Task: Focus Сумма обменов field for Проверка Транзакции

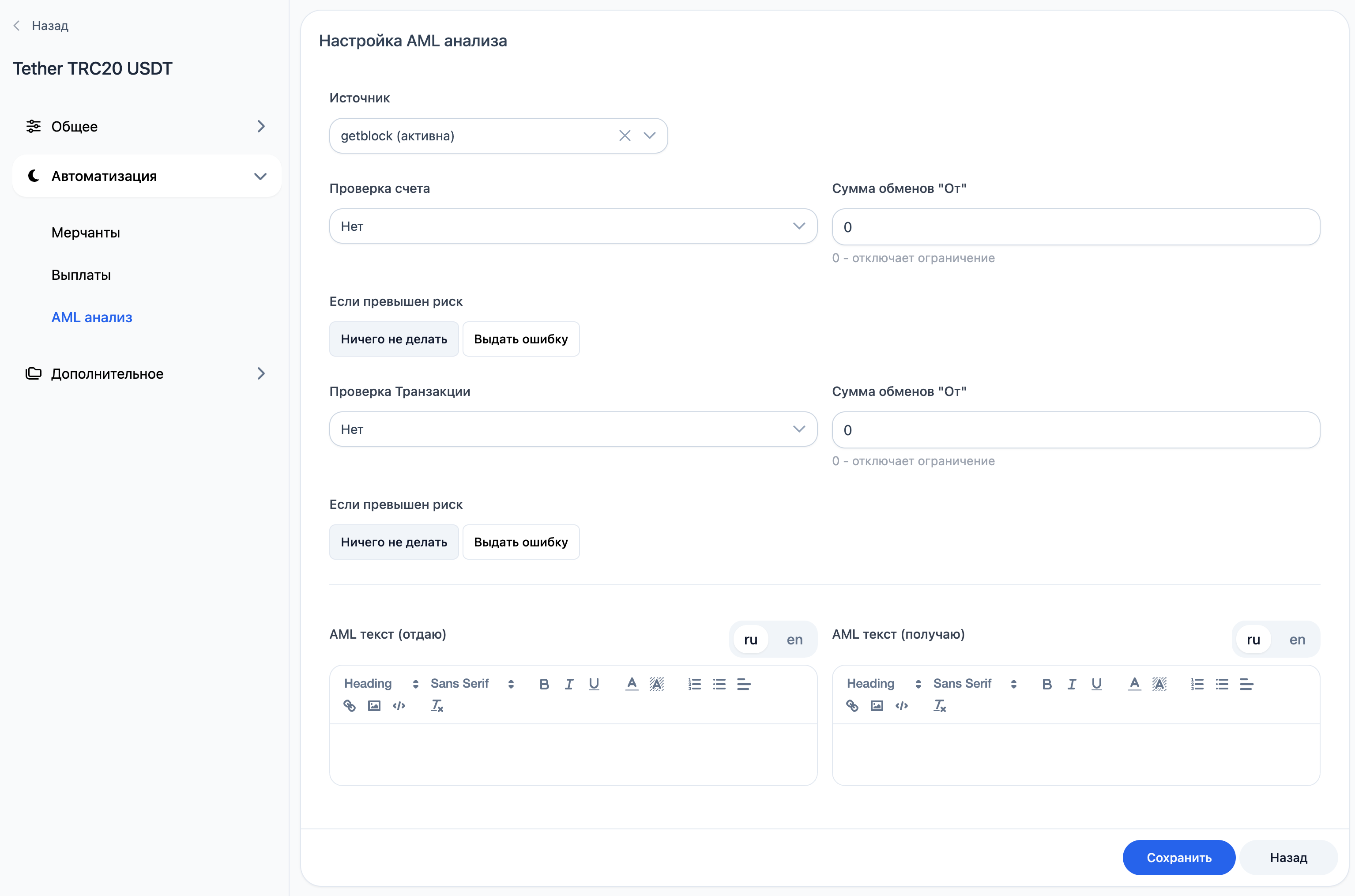Action: [x=1076, y=430]
